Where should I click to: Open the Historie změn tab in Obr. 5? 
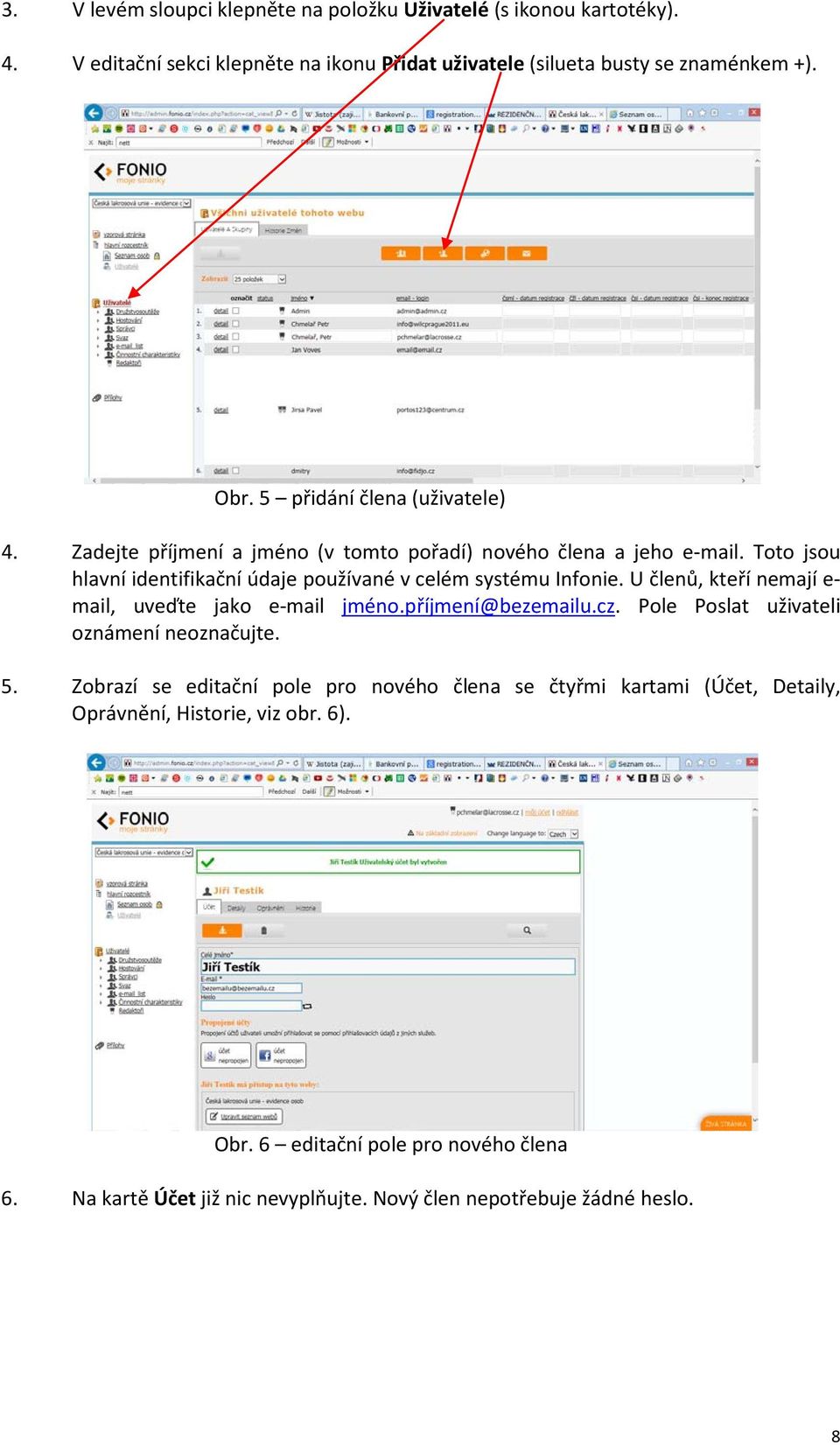[x=283, y=230]
